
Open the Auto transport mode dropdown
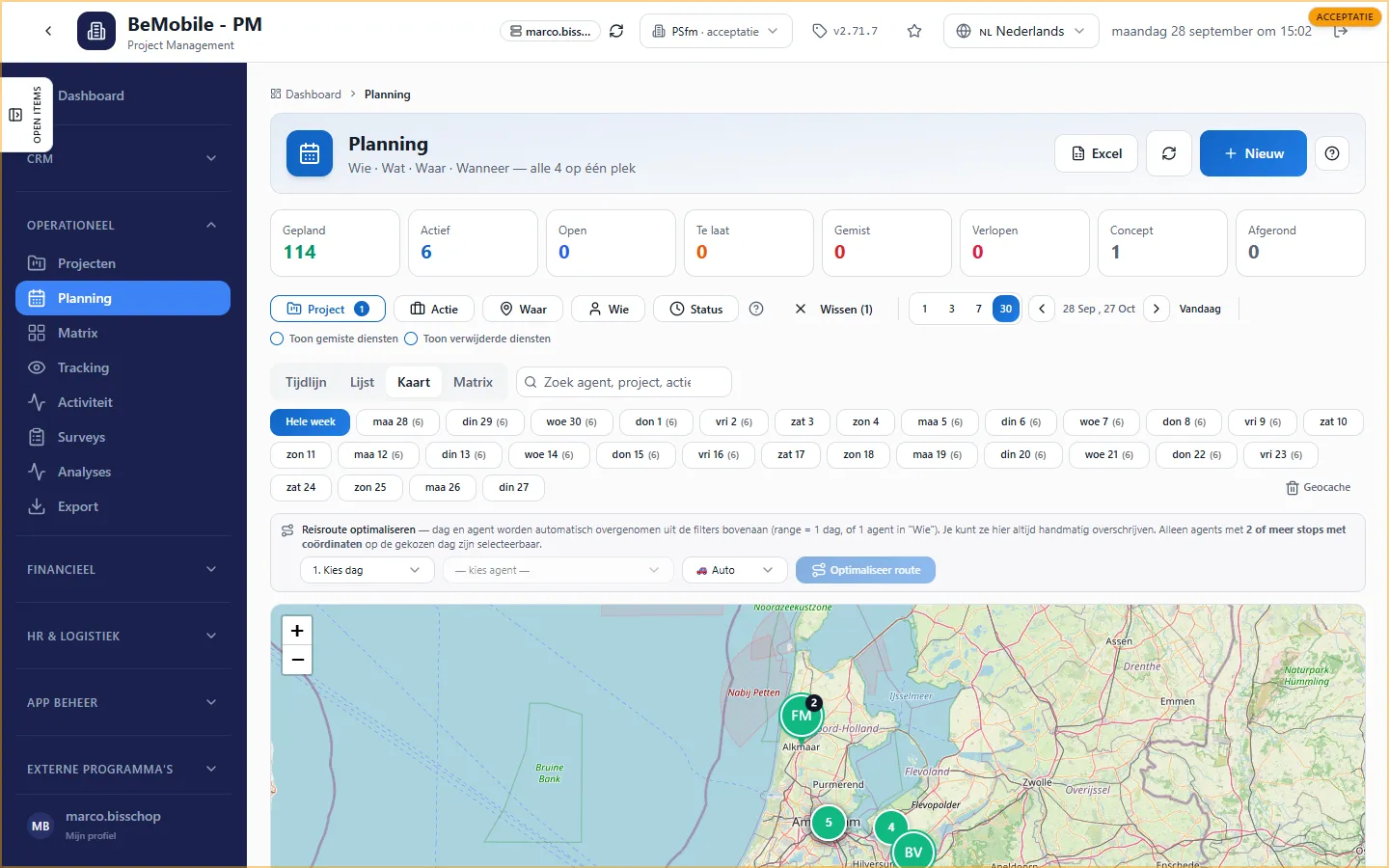pos(735,570)
